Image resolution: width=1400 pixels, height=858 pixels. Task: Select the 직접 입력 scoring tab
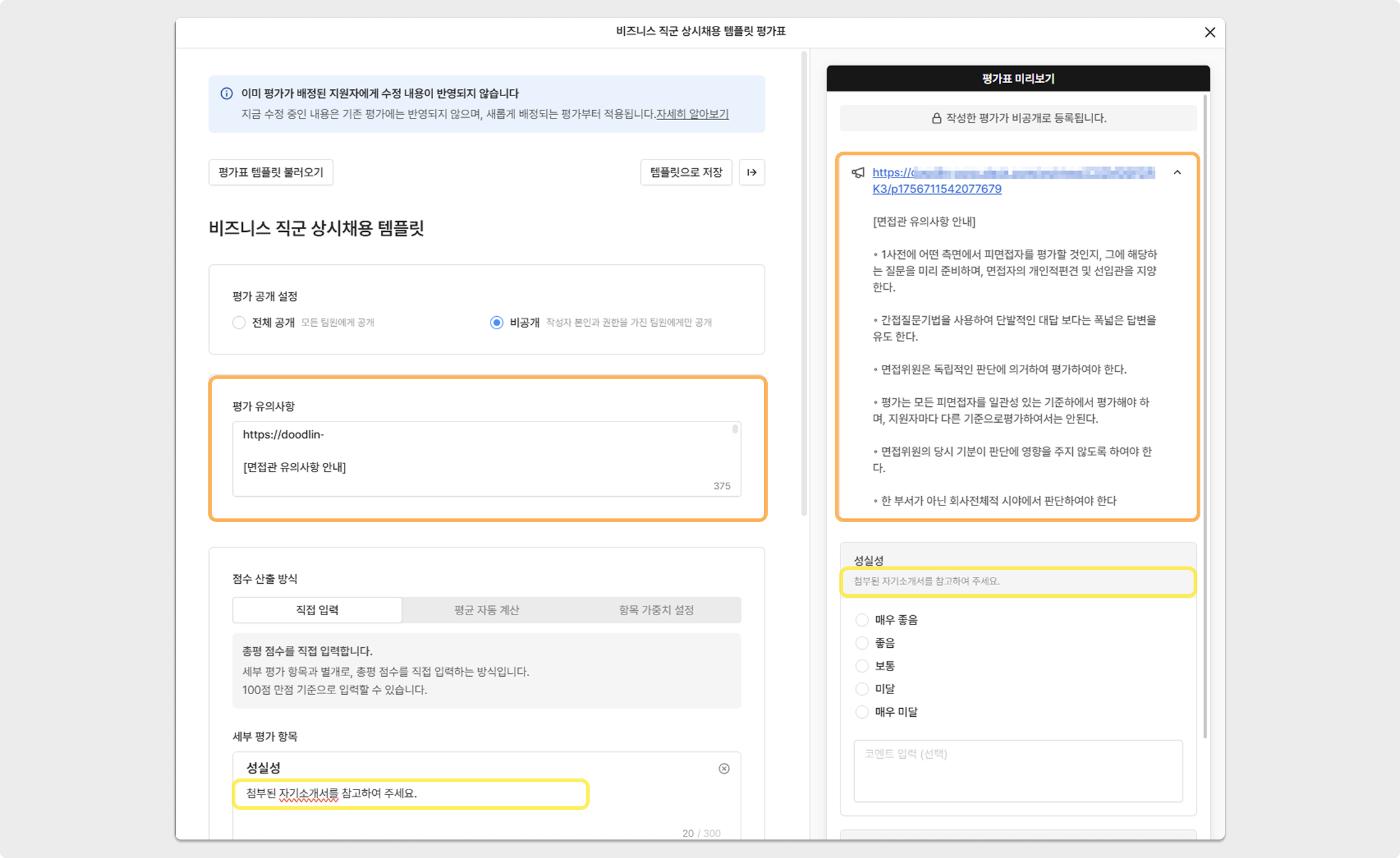[x=317, y=610]
